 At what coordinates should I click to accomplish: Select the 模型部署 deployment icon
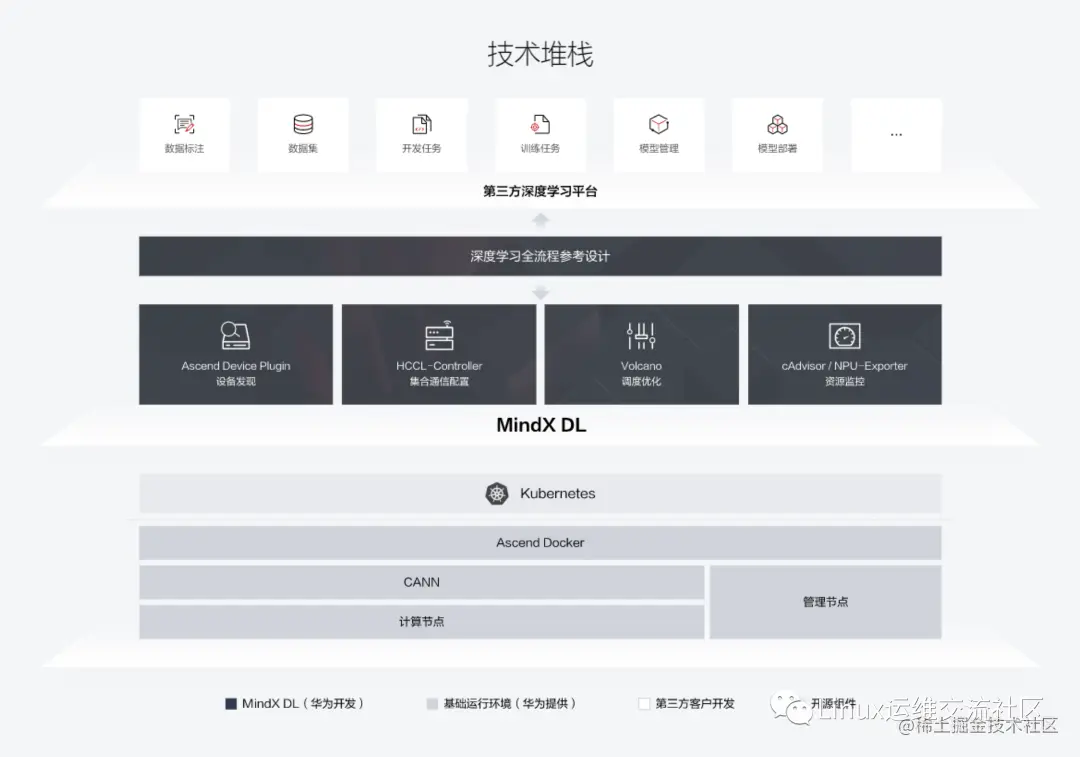[777, 125]
